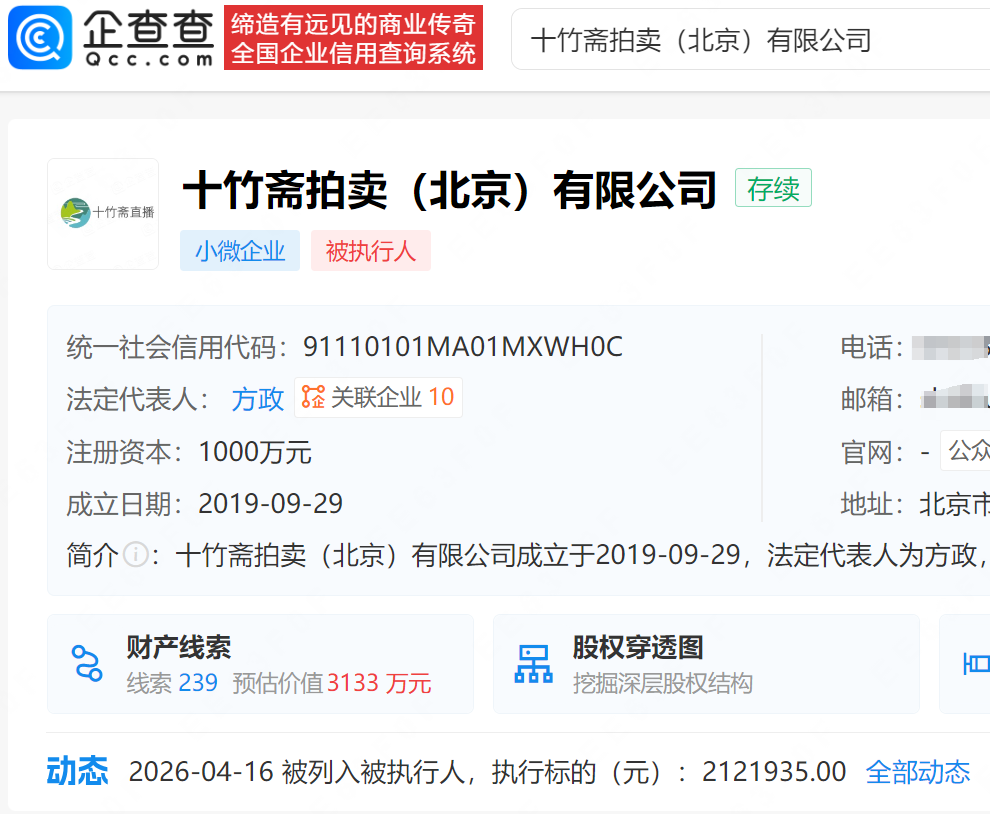Click the 2026-04-16 被列入被执行人 dynamic entry

487,772
